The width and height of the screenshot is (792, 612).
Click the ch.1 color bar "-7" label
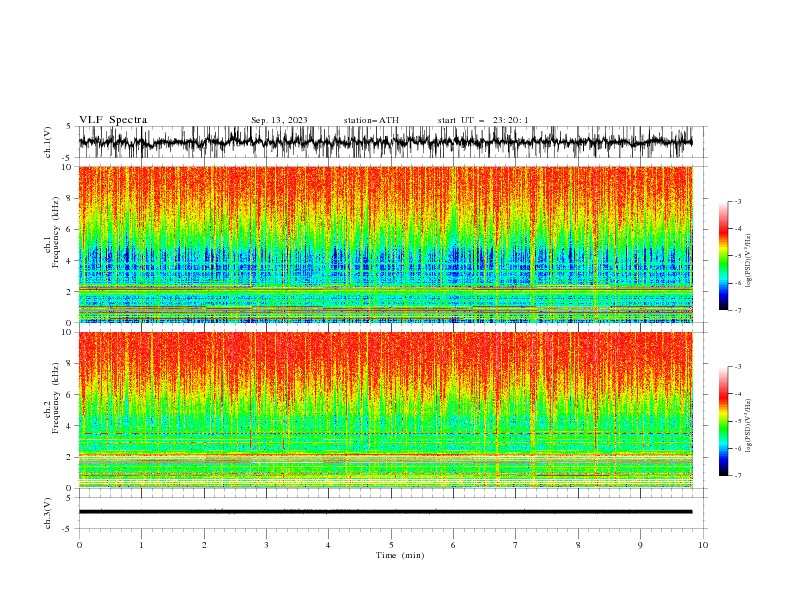[x=738, y=310]
